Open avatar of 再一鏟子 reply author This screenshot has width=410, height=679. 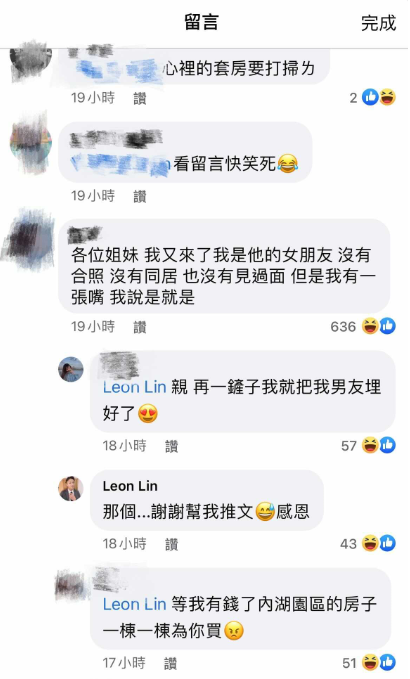[71, 369]
